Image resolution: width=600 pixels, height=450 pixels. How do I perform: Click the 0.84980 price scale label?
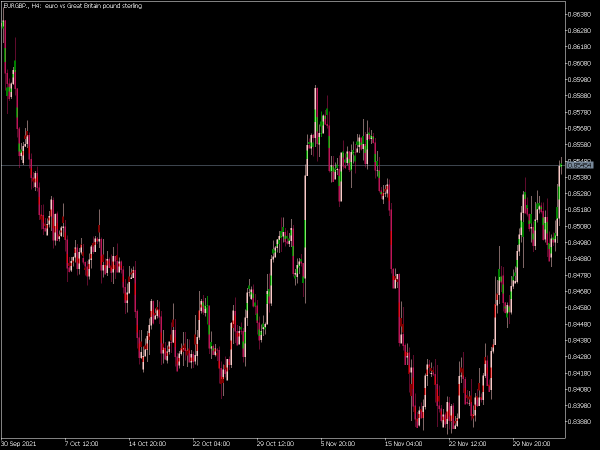click(x=579, y=243)
